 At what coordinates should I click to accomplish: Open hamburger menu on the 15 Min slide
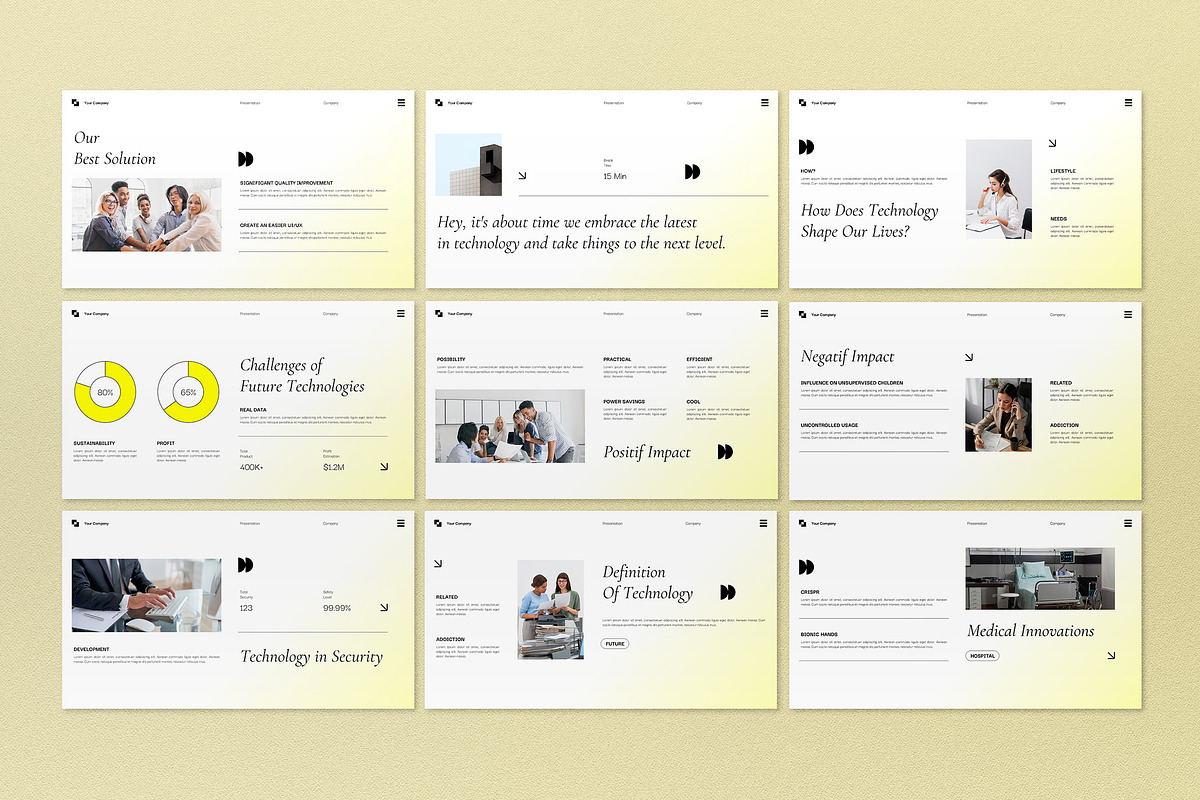(x=765, y=102)
